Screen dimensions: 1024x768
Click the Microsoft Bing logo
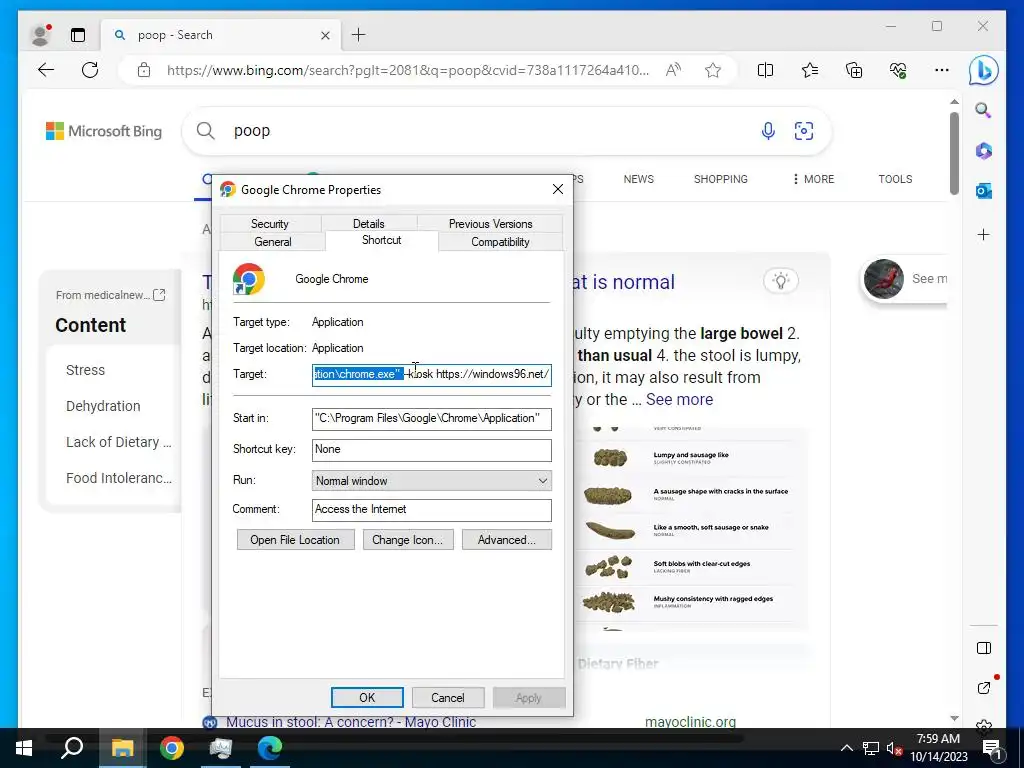click(103, 131)
